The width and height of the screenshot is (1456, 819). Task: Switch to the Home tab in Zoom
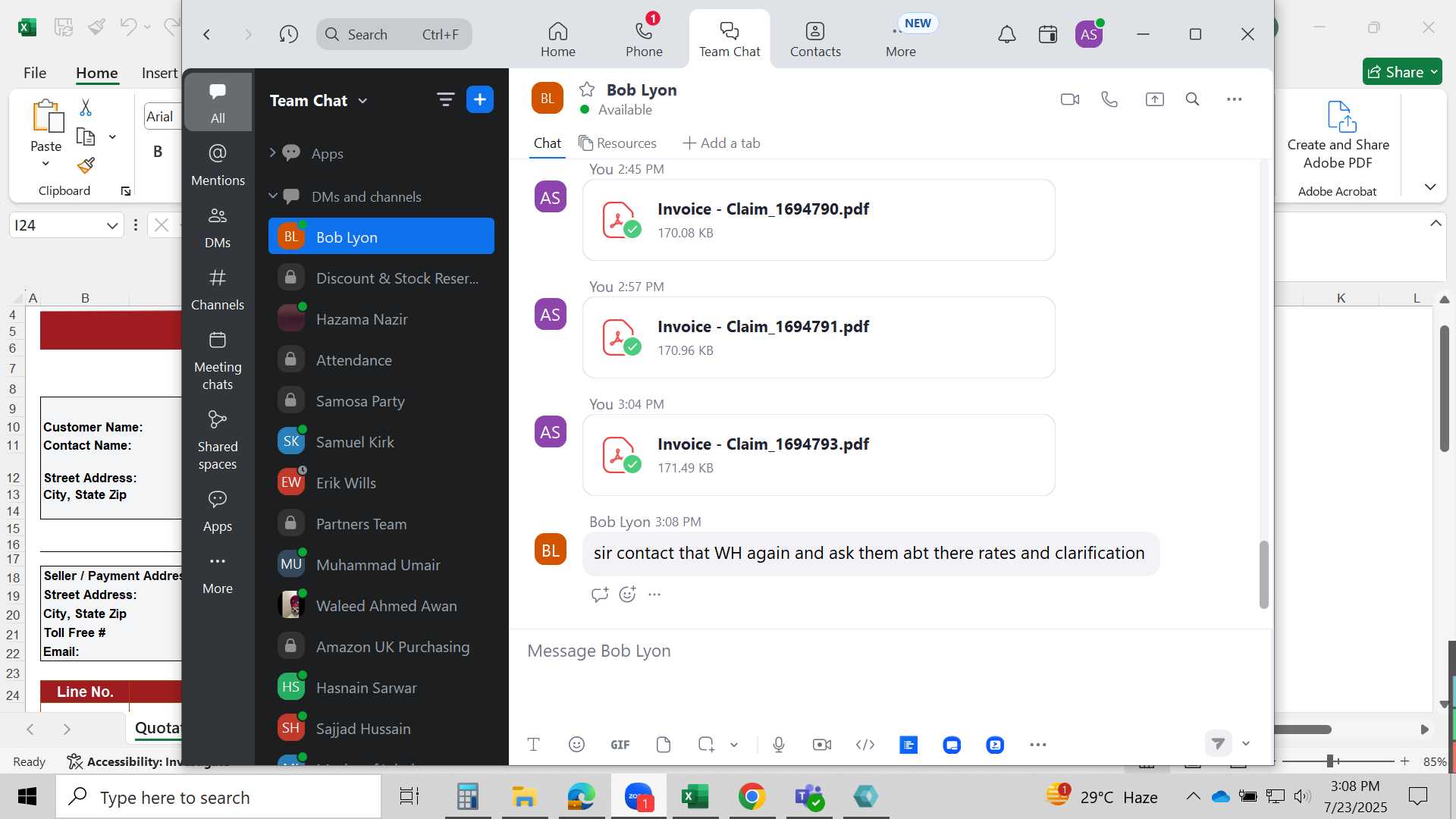[x=557, y=39]
